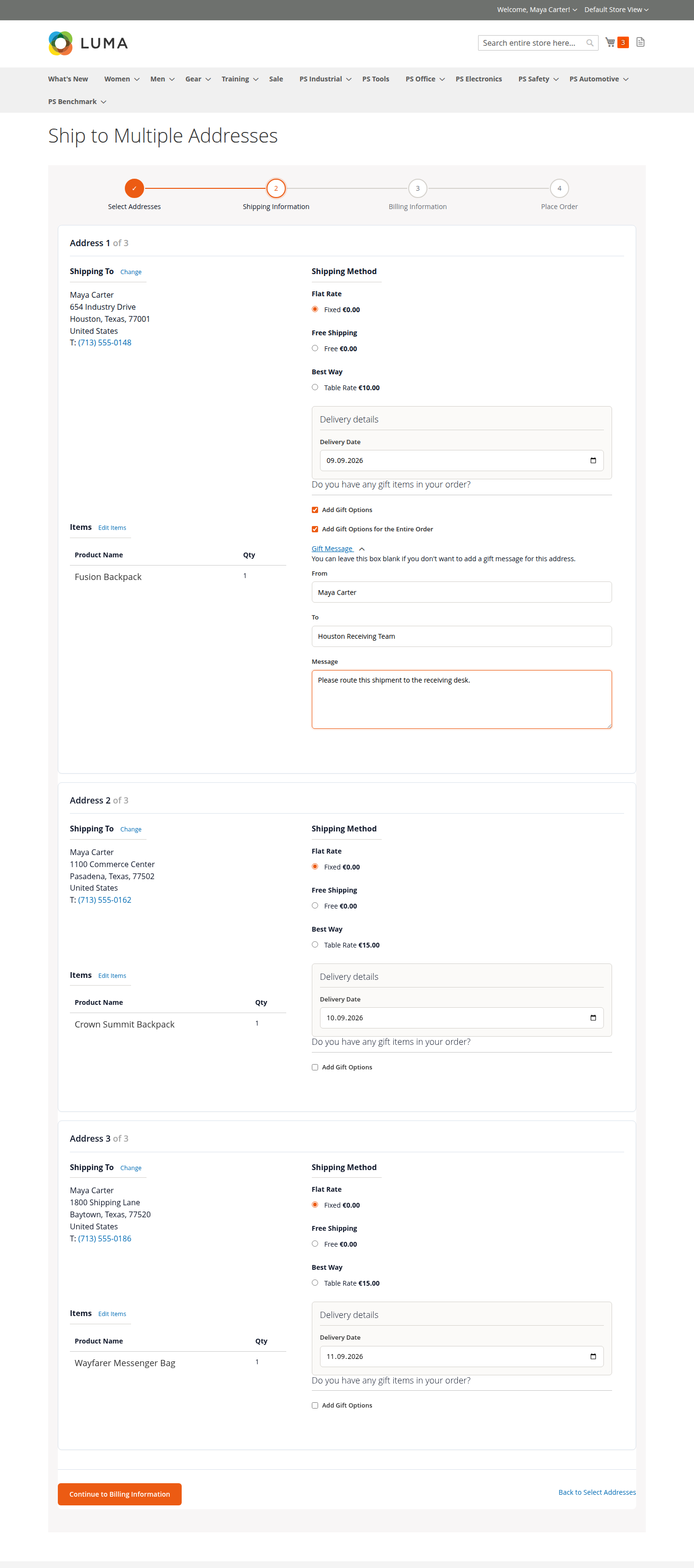Open the shopping cart icon
The width and height of the screenshot is (694, 1568).
click(610, 42)
